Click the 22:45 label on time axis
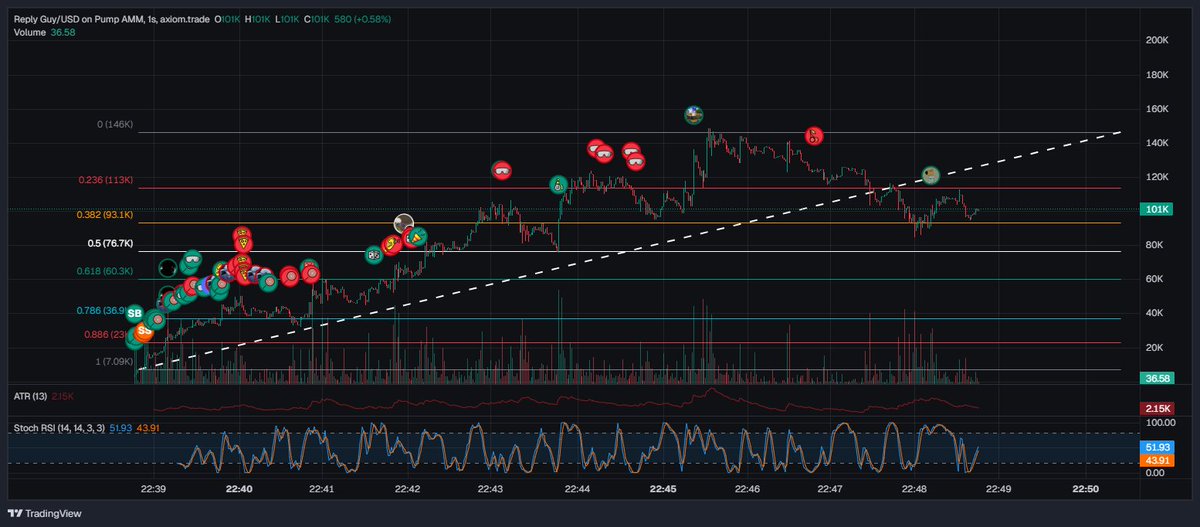The width and height of the screenshot is (1200, 527). (663, 490)
